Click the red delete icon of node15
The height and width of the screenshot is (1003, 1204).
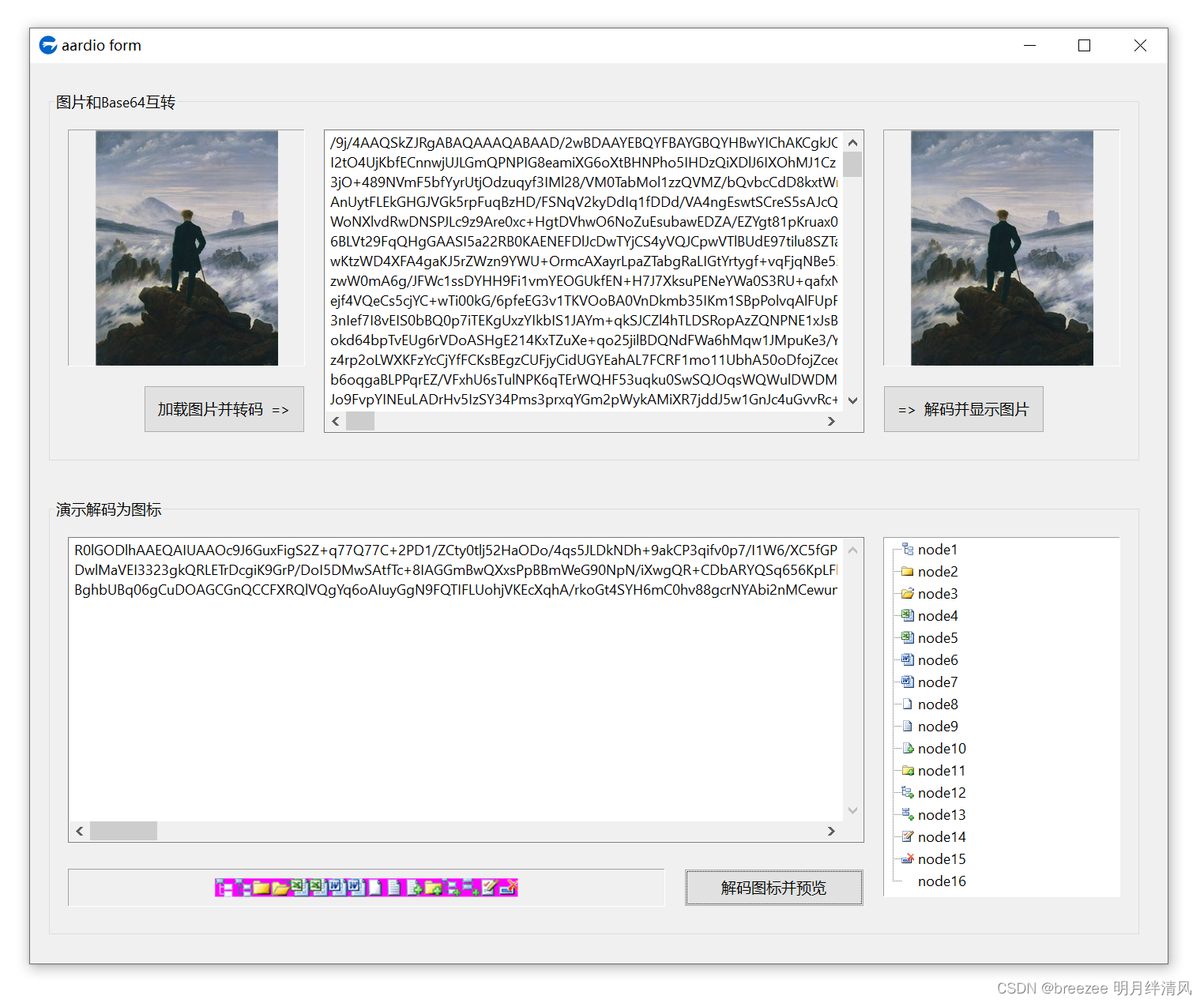[908, 858]
